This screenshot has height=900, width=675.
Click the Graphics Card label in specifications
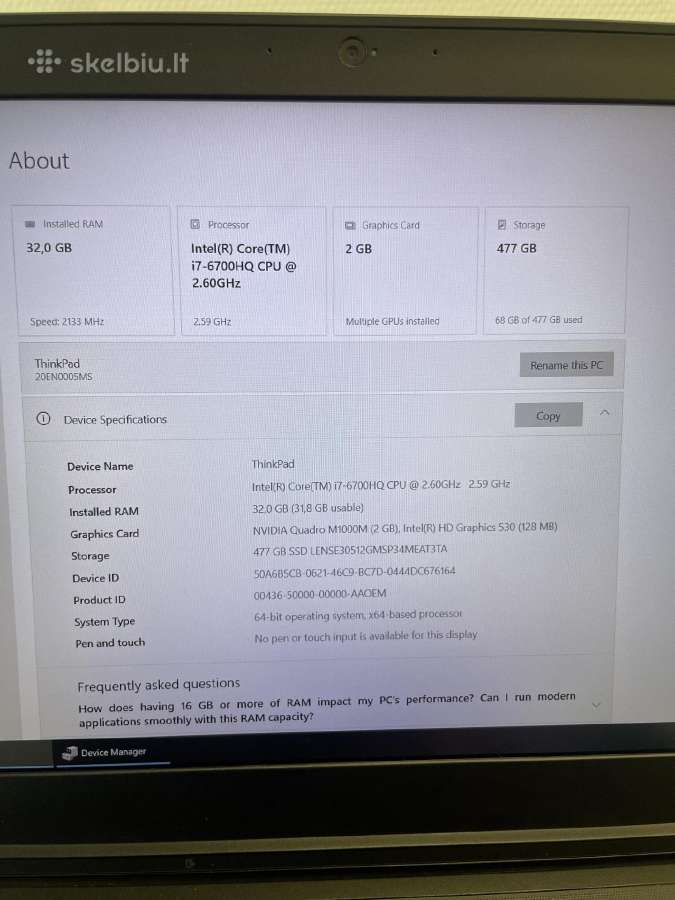(104, 534)
